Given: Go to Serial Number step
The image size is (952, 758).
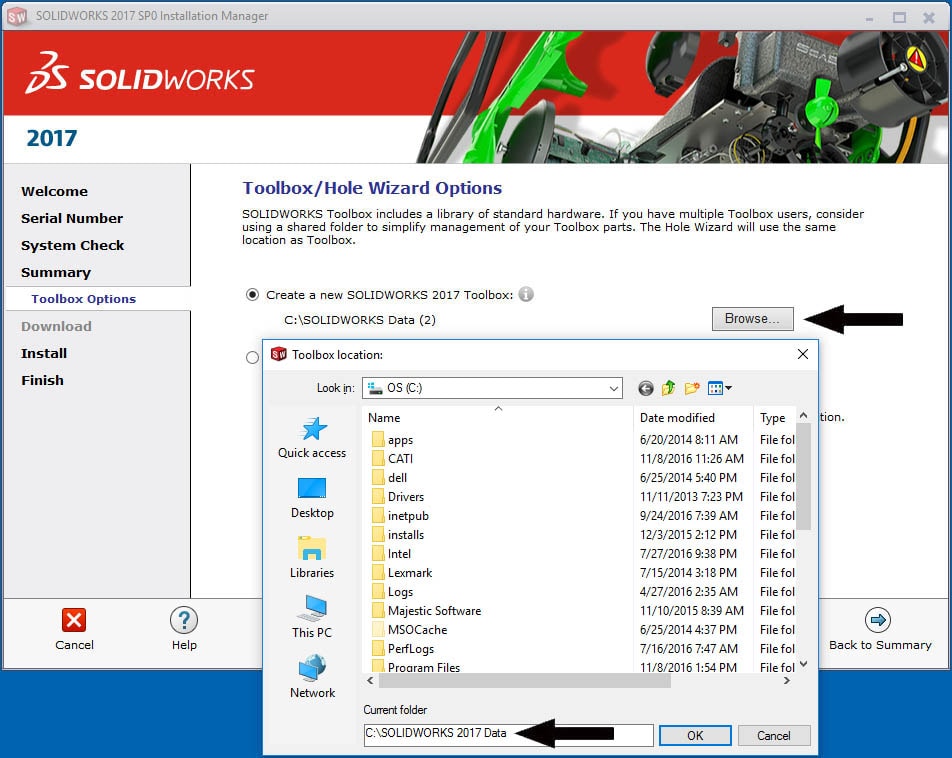Looking at the screenshot, I should (x=72, y=218).
